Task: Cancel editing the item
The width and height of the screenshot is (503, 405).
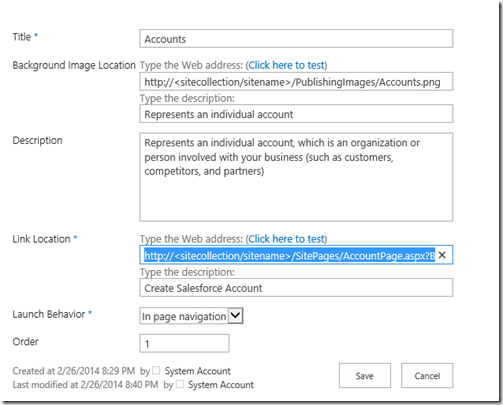Action: [427, 376]
